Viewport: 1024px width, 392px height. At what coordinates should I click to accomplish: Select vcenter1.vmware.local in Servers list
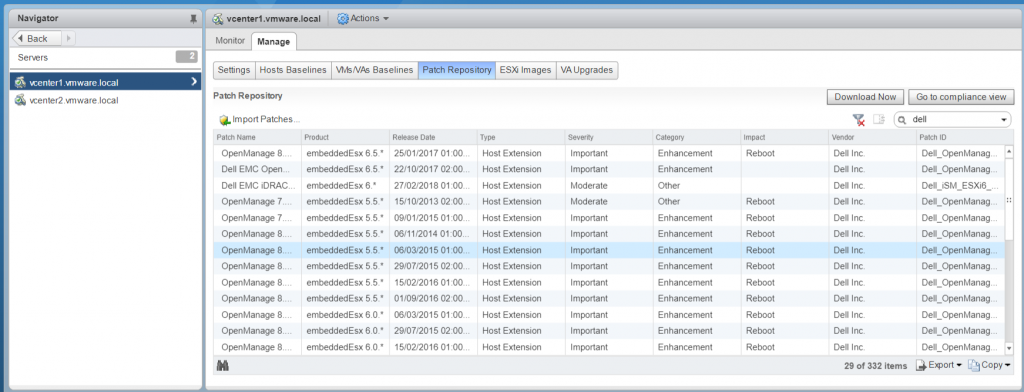[106, 82]
